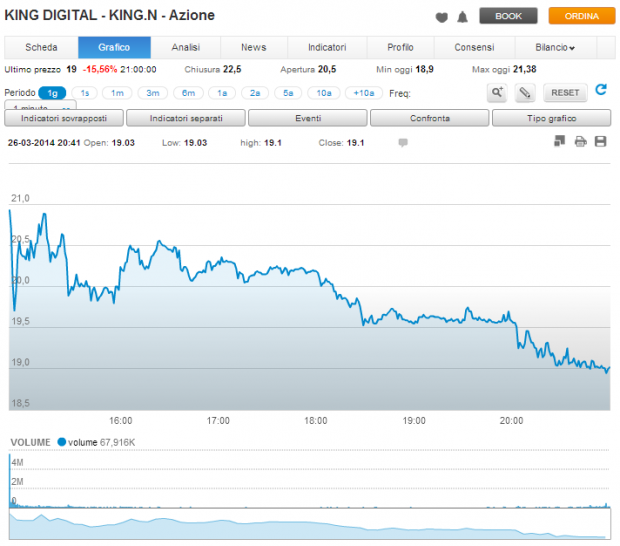Open the frequency dropdown showing 1 minute

[x=40, y=105]
